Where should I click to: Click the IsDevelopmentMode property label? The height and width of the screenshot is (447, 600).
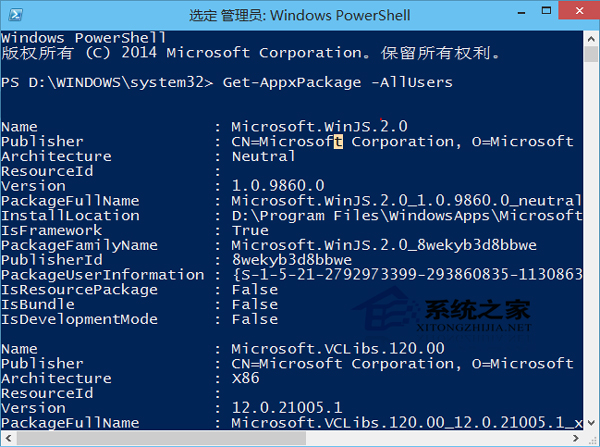click(79, 319)
